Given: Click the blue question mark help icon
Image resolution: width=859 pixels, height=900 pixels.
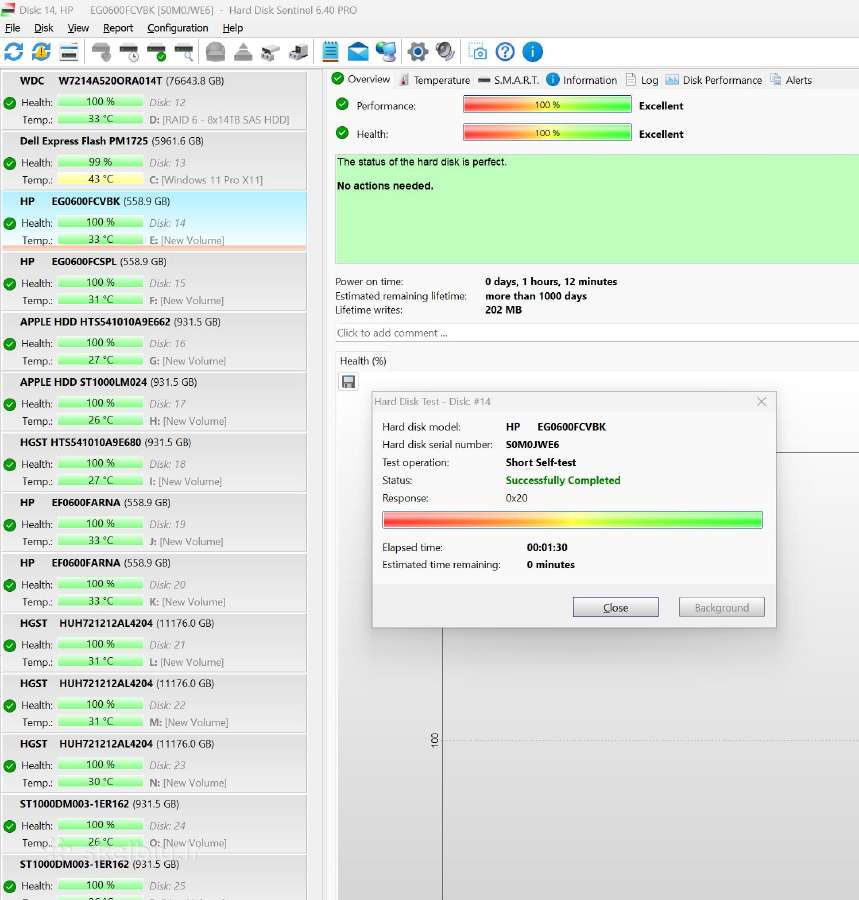Looking at the screenshot, I should point(505,52).
